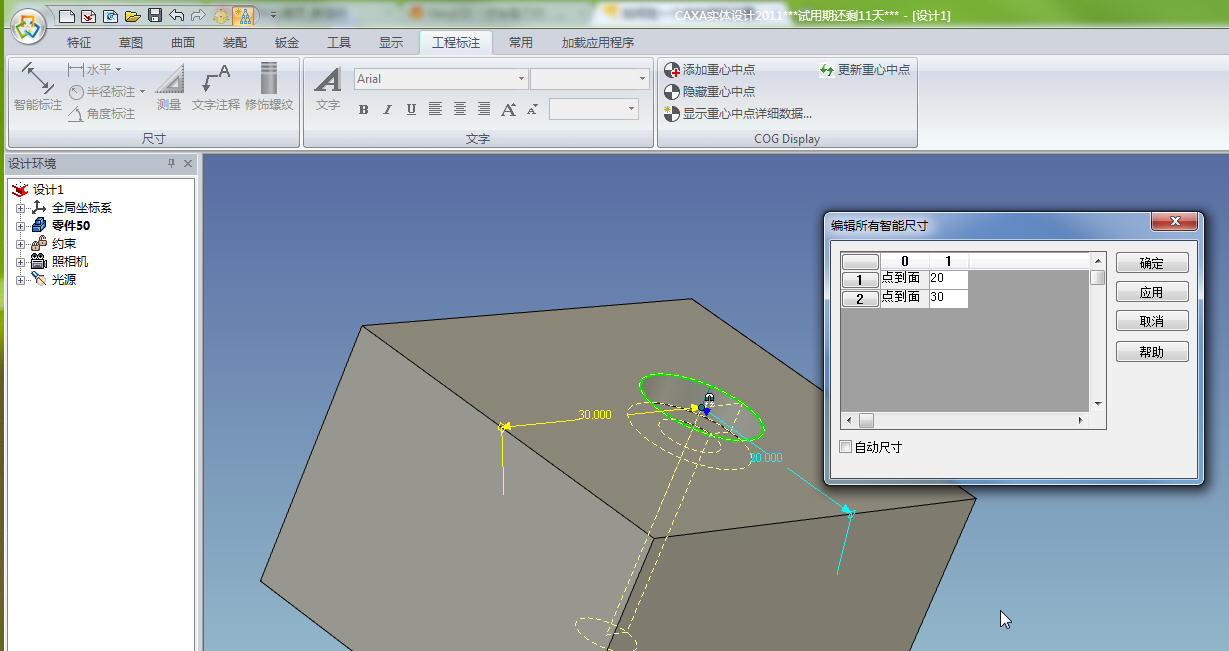Screen dimensions: 1229x651
Task: Toggle Underline text formatting
Action: pyautogui.click(x=411, y=110)
